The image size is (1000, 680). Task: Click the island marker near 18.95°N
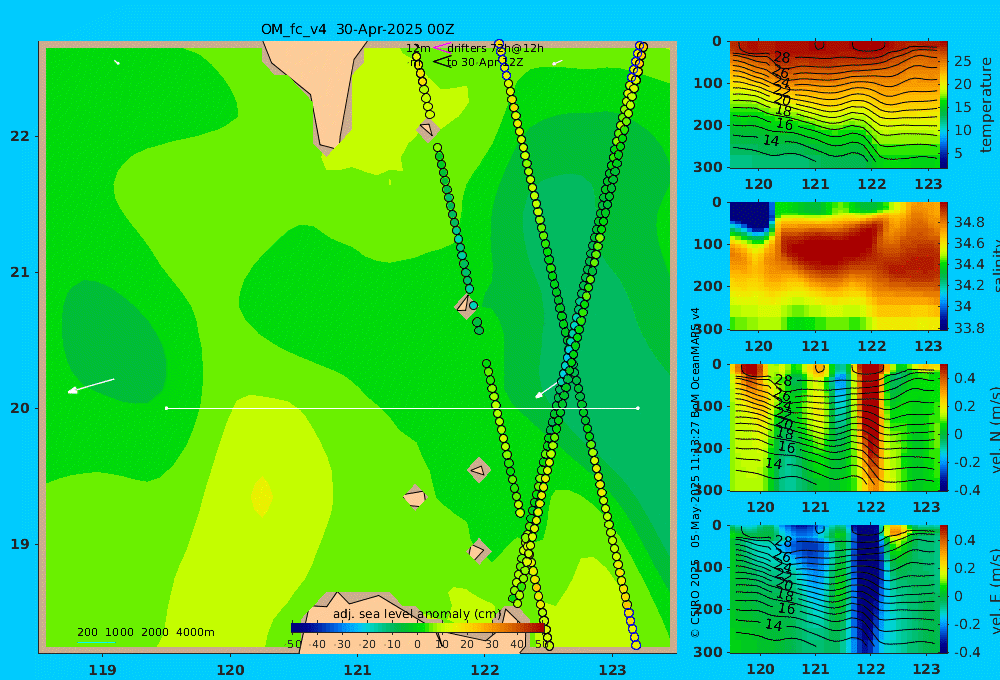(479, 551)
